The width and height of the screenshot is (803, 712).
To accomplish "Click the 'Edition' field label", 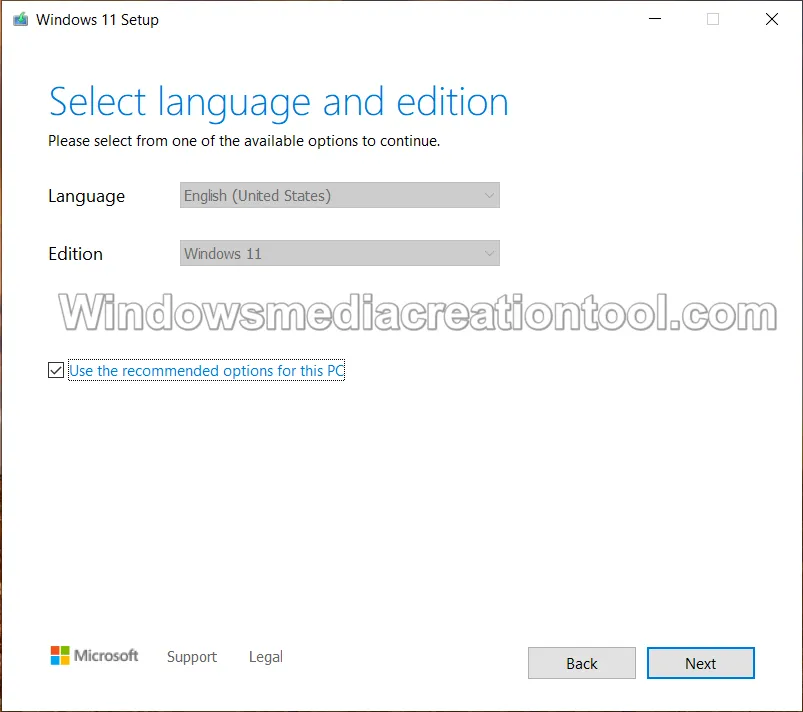I will point(75,254).
